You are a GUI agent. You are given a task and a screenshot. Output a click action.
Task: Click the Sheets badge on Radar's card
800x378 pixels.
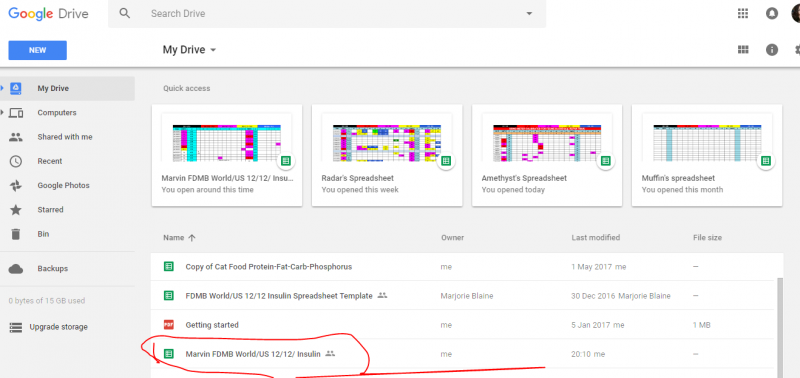click(446, 161)
